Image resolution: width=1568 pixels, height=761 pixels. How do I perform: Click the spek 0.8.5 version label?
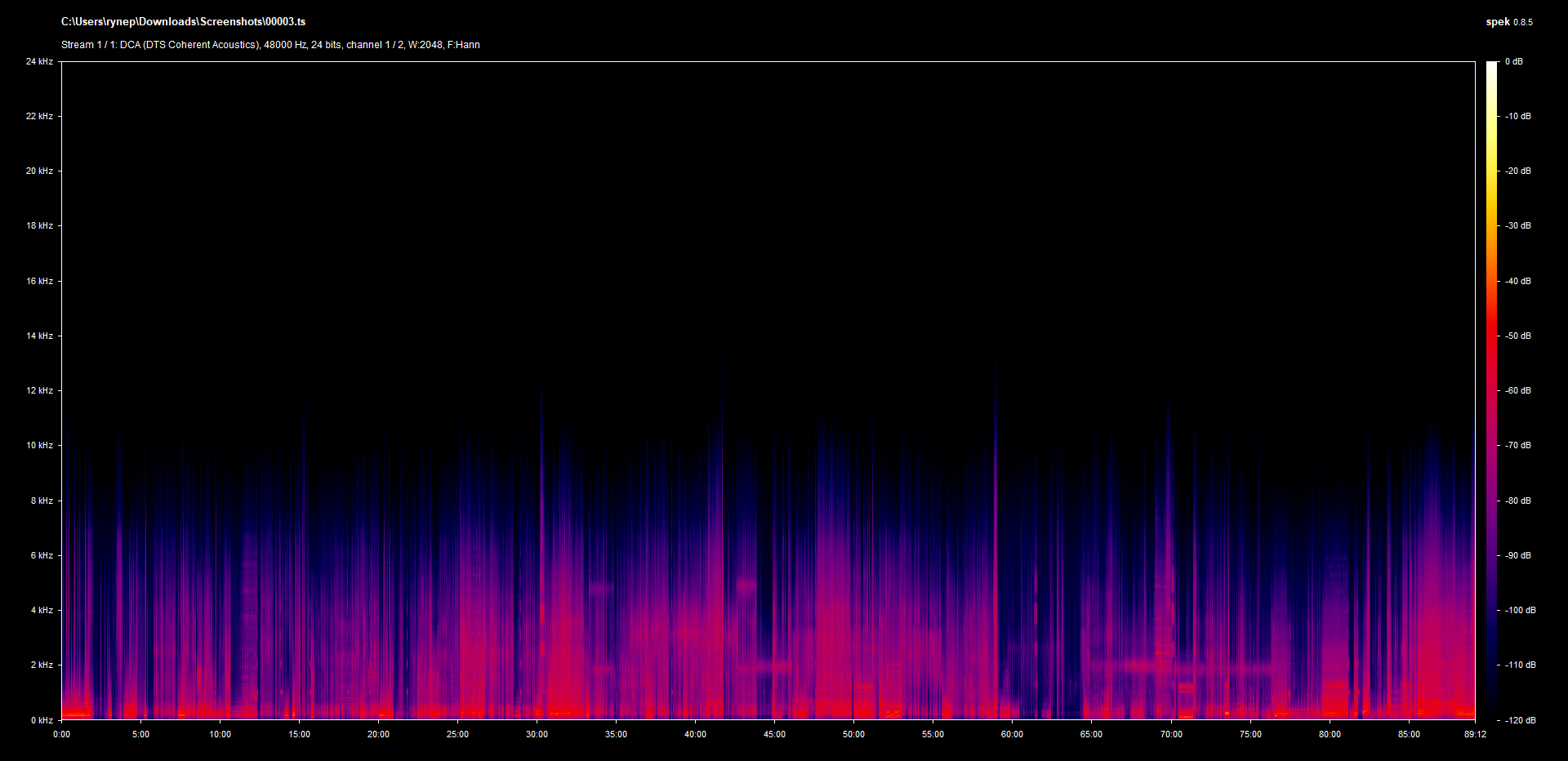pyautogui.click(x=1508, y=22)
